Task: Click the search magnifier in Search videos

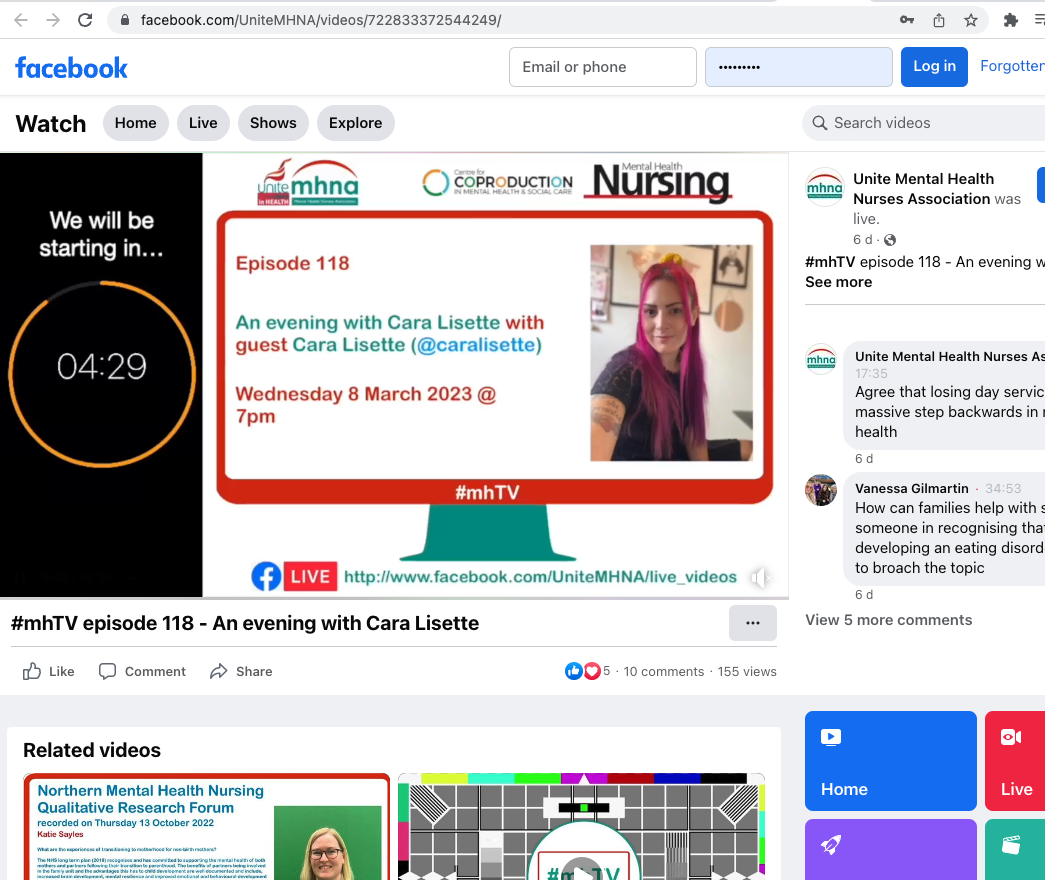Action: click(820, 123)
